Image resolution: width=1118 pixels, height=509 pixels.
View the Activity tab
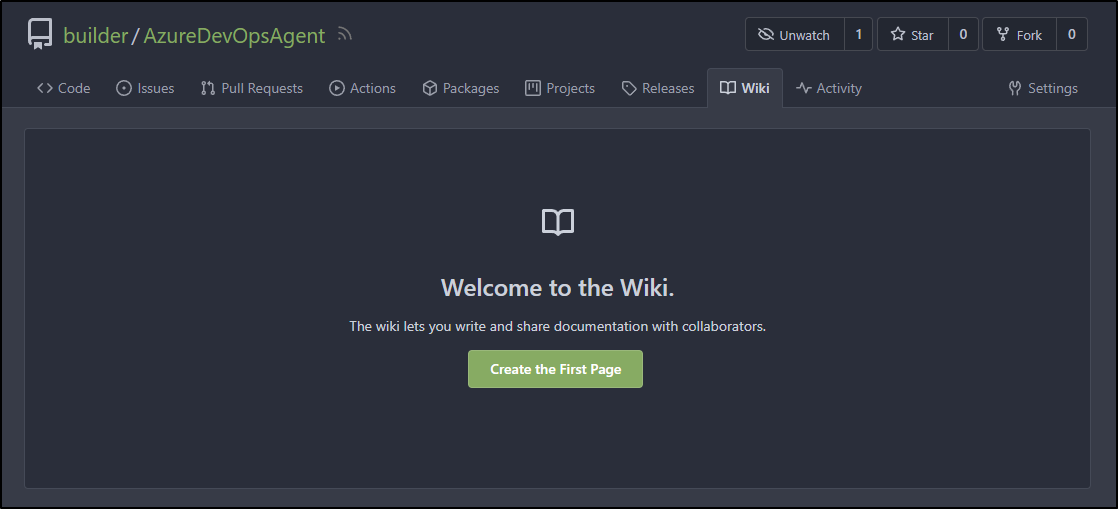pos(829,88)
